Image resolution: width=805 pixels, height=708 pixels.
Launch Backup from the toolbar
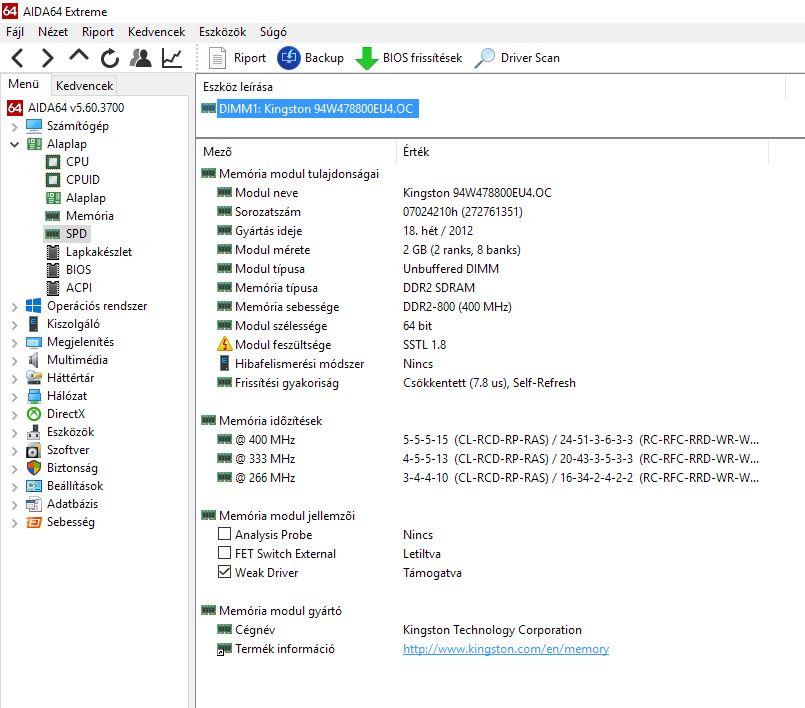(x=311, y=58)
